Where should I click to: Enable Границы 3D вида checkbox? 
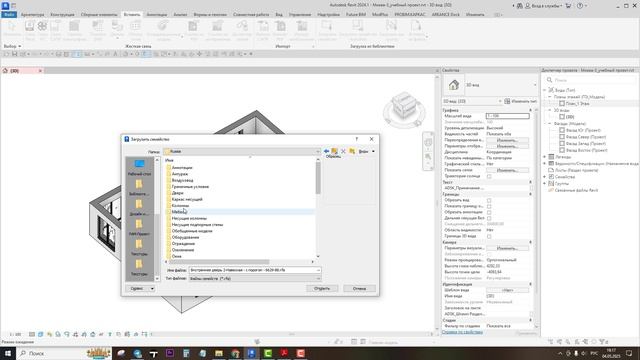click(489, 236)
